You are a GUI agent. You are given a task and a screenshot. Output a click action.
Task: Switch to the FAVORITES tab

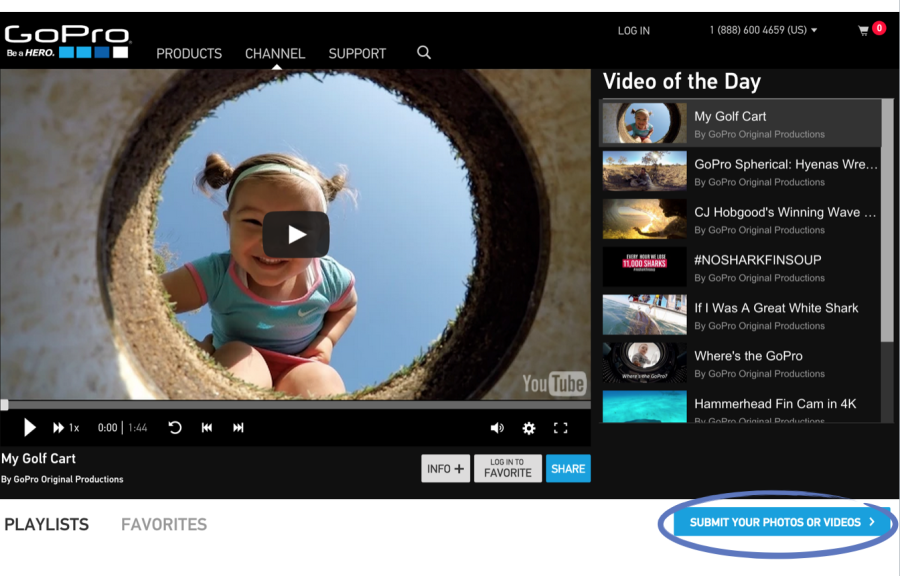pyautogui.click(x=164, y=524)
